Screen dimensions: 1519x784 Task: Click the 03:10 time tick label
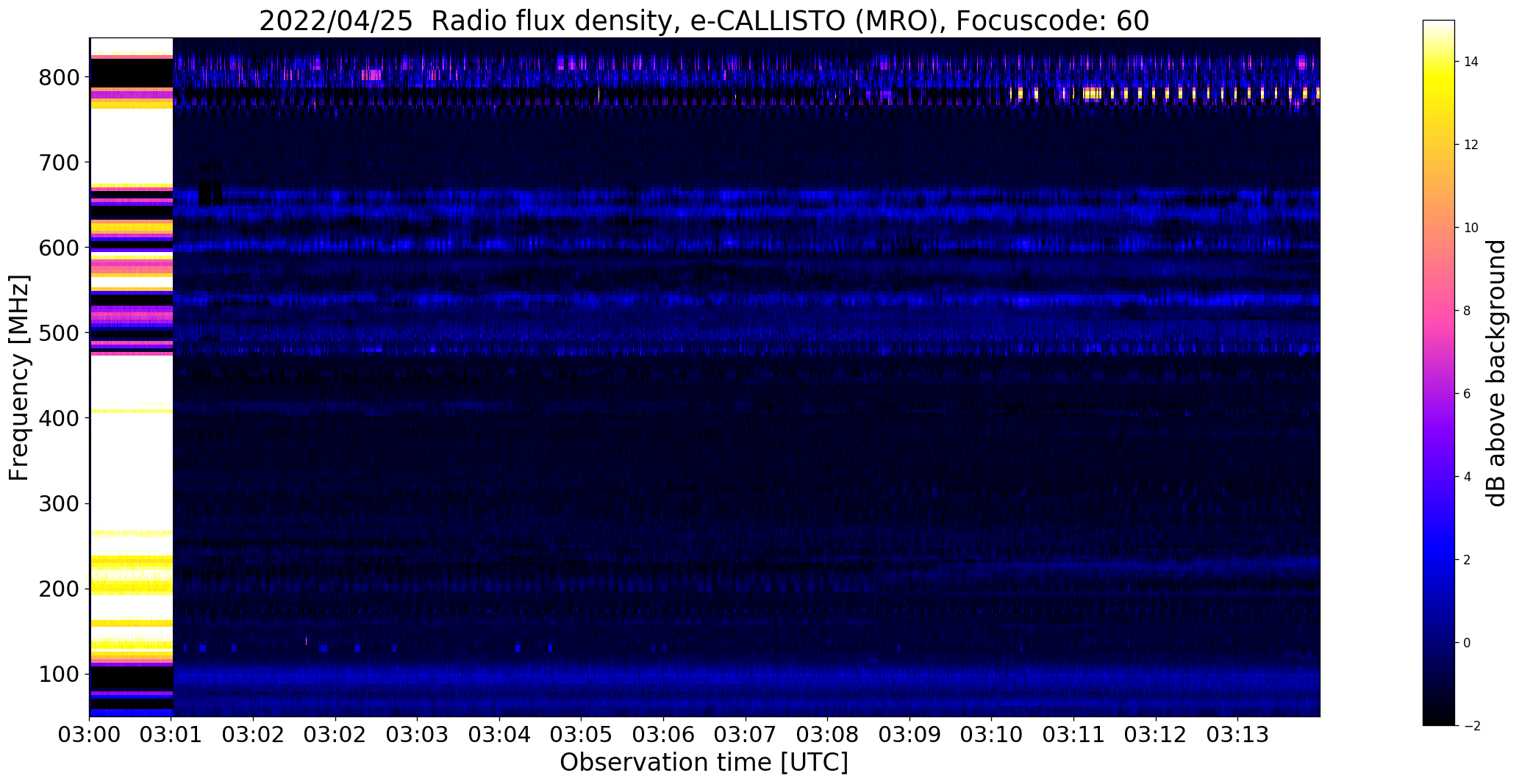point(992,735)
